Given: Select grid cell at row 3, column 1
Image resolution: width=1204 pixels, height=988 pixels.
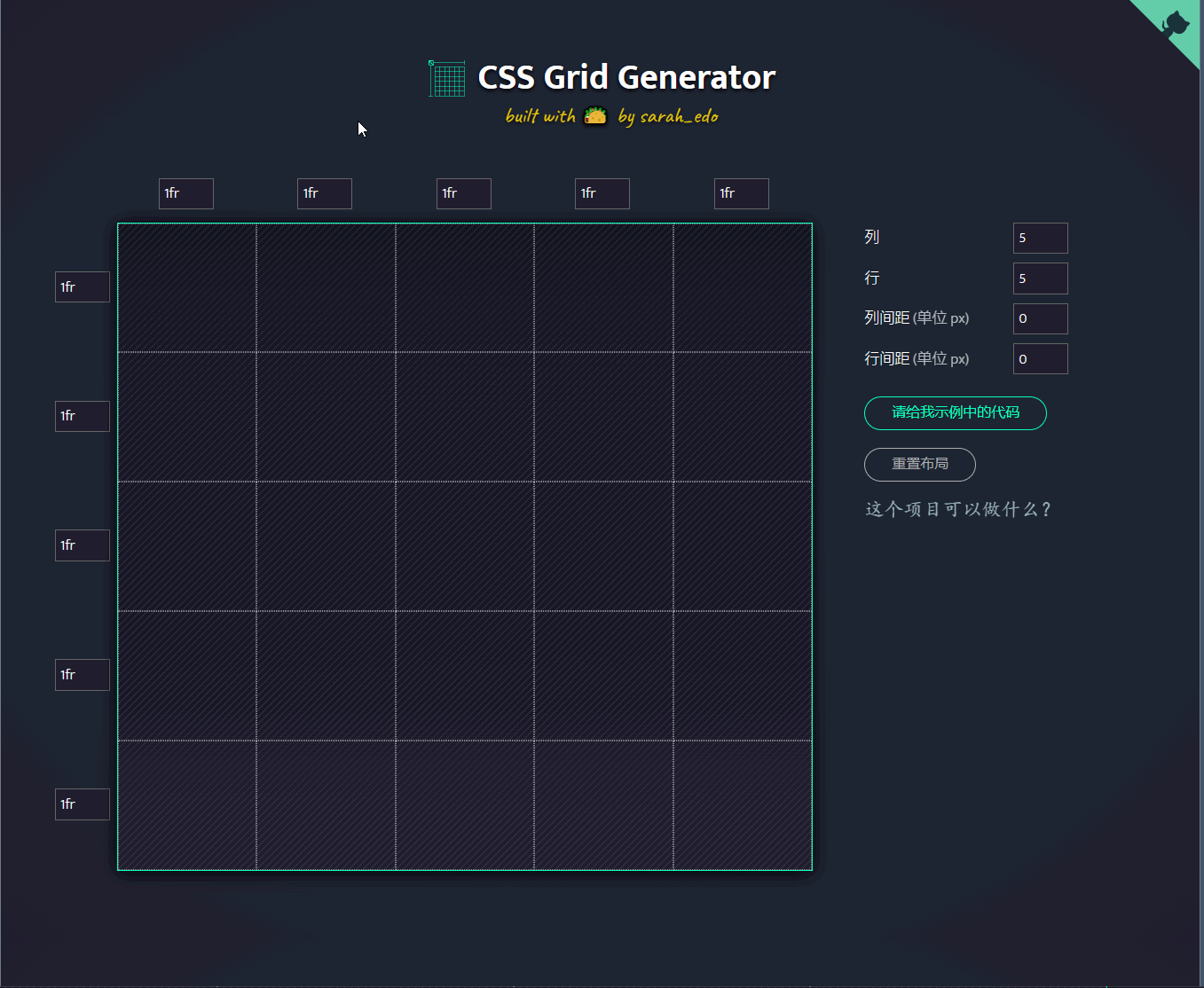Looking at the screenshot, I should (x=187, y=546).
